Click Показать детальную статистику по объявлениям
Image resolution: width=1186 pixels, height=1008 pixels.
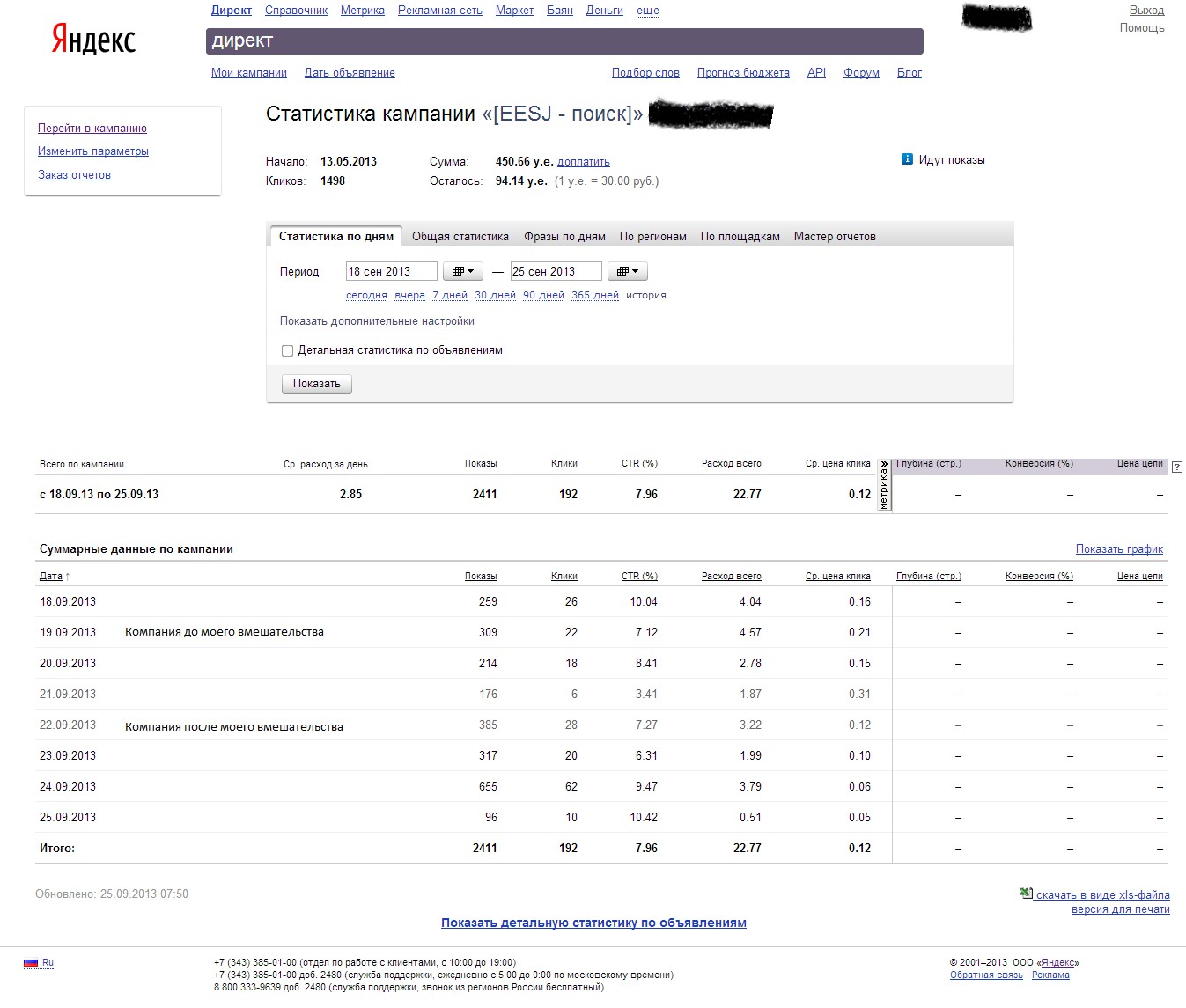[593, 923]
